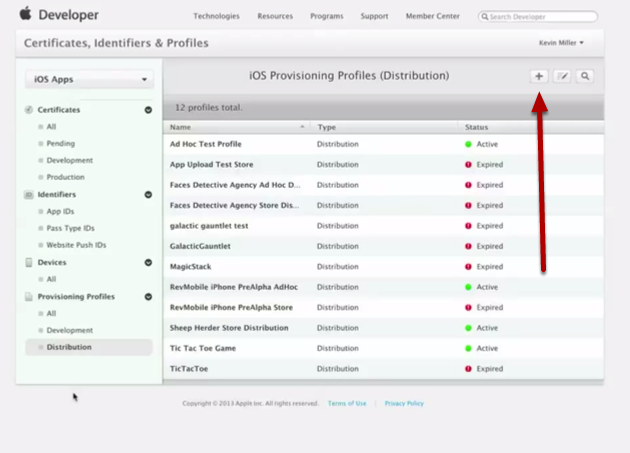The image size is (630, 453).
Task: Open the Kevin Miller account dropdown
Action: click(561, 43)
